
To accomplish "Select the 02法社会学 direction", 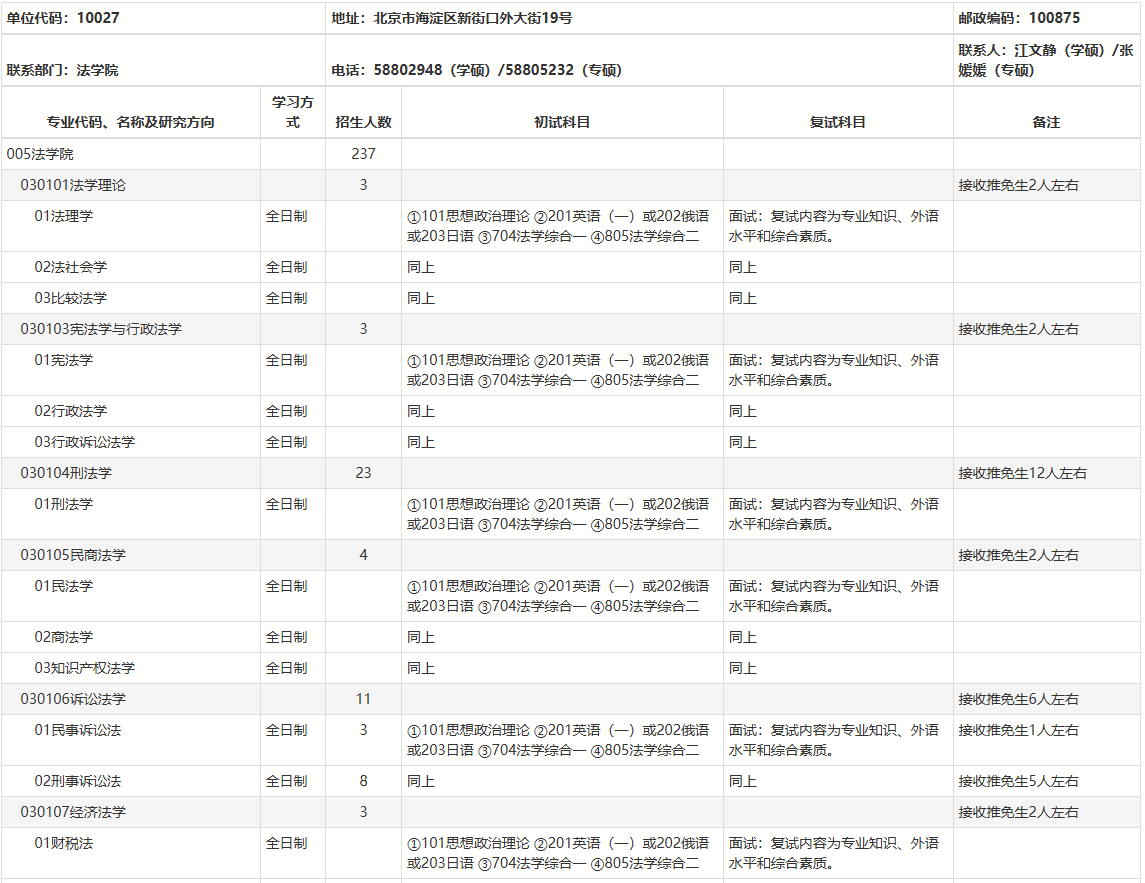I will click(x=70, y=267).
